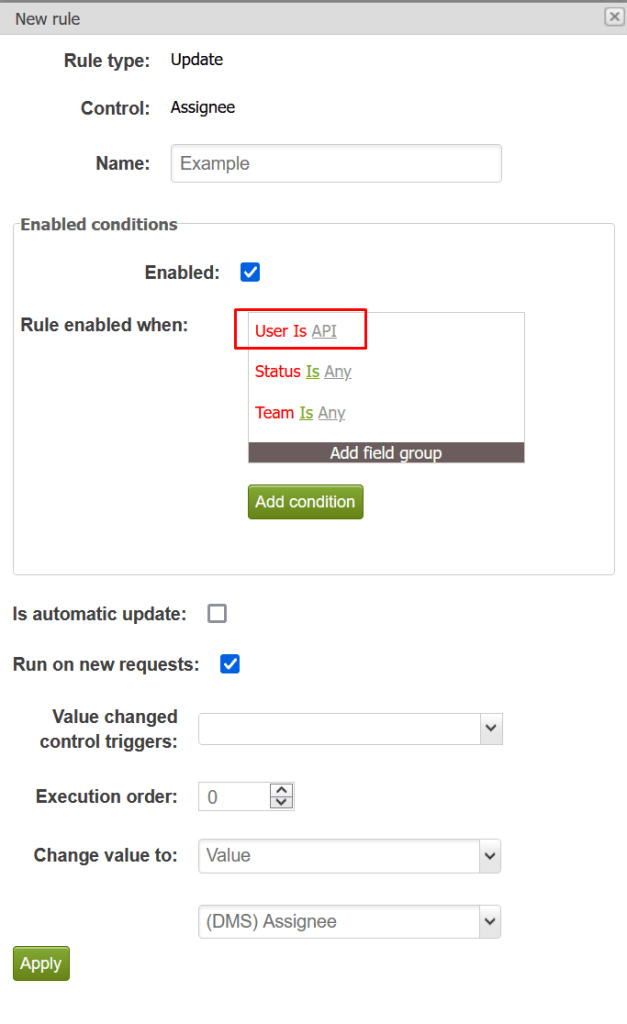Enable the "Enabled" checkbox

tap(250, 271)
